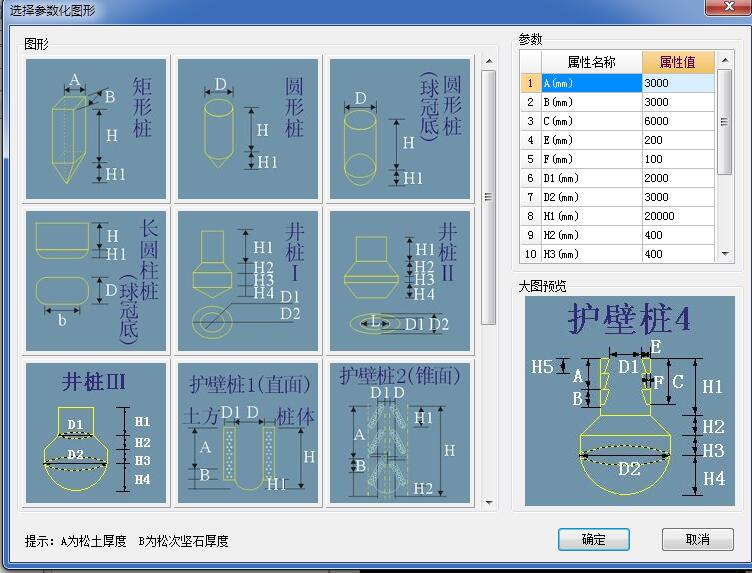Viewport: 752px width, 573px height.
Task: Edit the D2(mm) value cell
Action: pyautogui.click(x=678, y=197)
